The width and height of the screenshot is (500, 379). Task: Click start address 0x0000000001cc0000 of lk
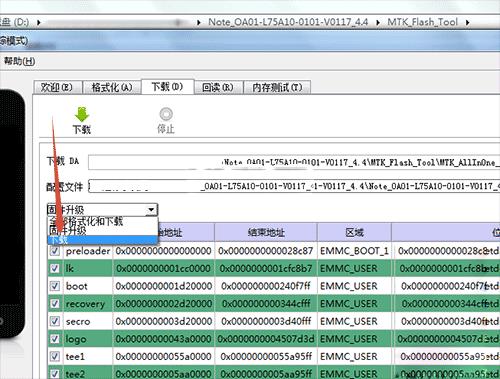coord(164,268)
